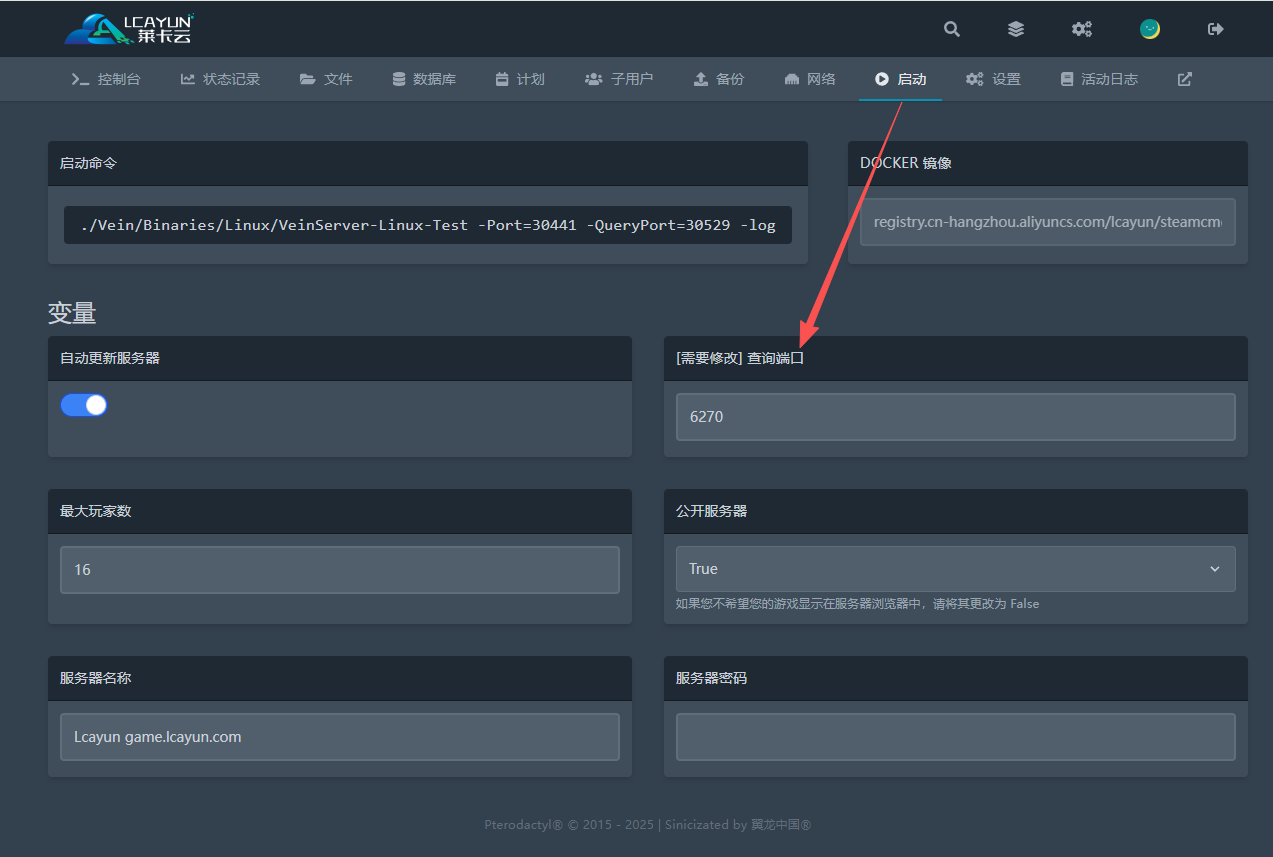Expand the 公开服务器 True dropdown
Viewport: 1273px width, 857px height.
(x=955, y=569)
